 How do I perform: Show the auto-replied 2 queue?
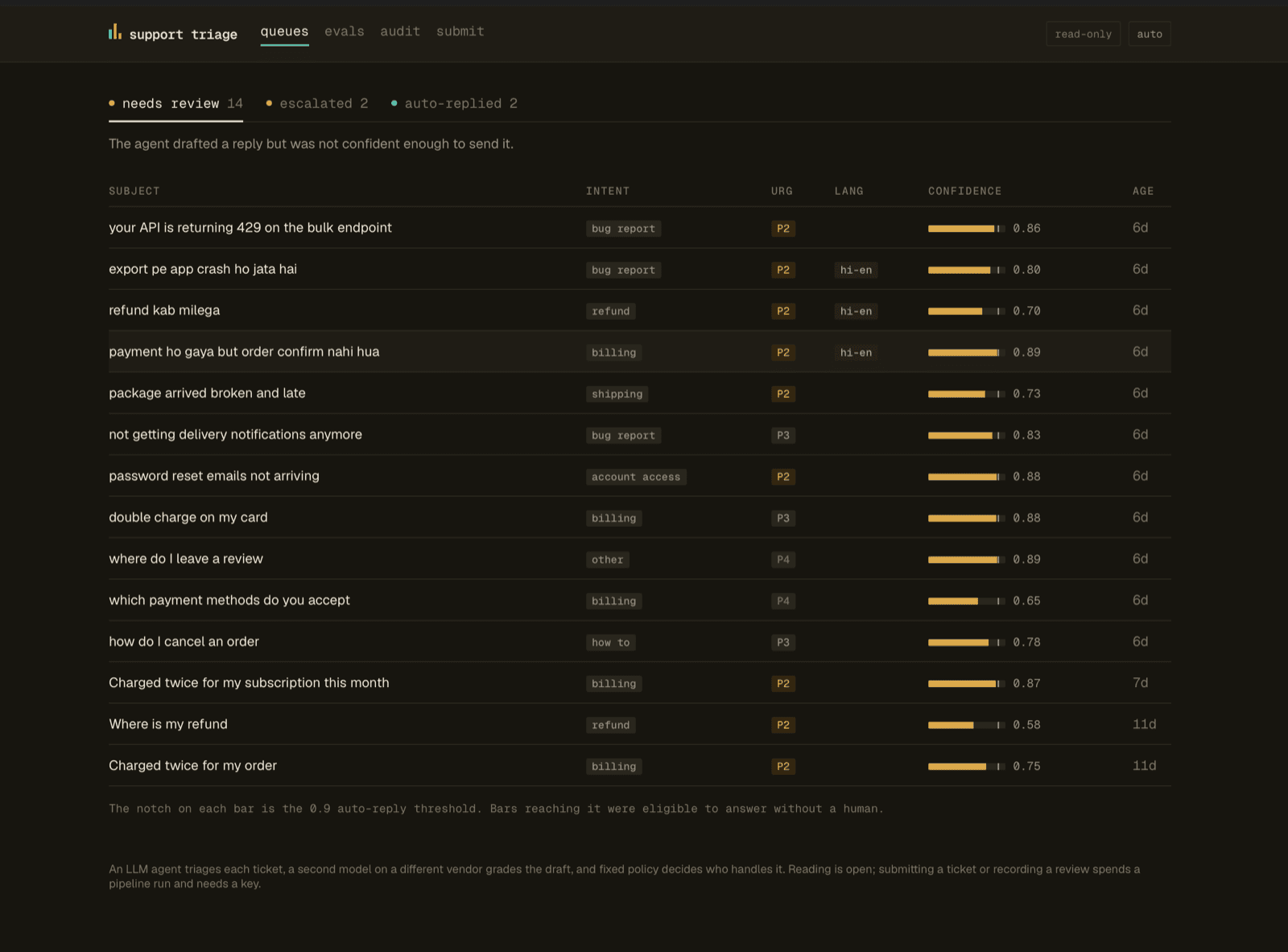pos(454,104)
